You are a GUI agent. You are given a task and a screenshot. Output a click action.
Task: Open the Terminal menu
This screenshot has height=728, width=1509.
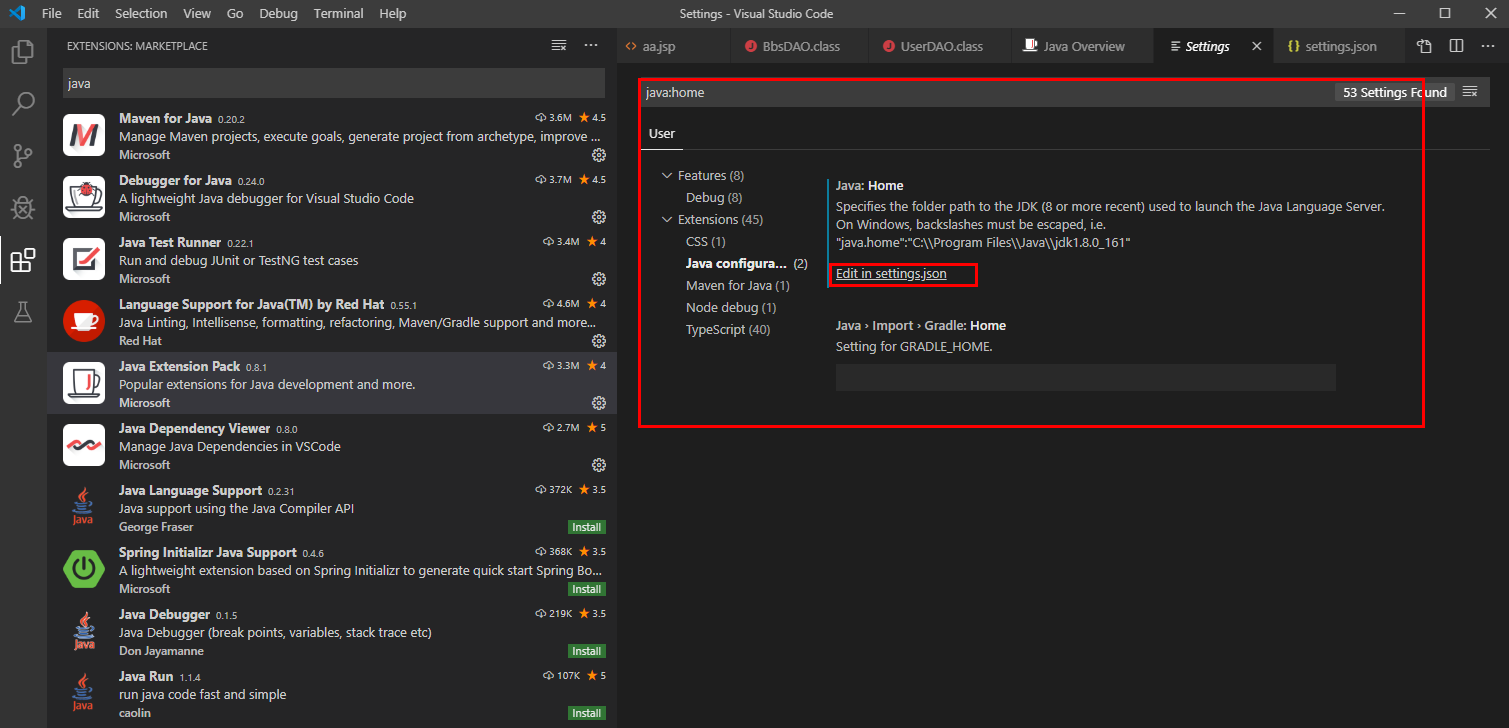click(338, 13)
